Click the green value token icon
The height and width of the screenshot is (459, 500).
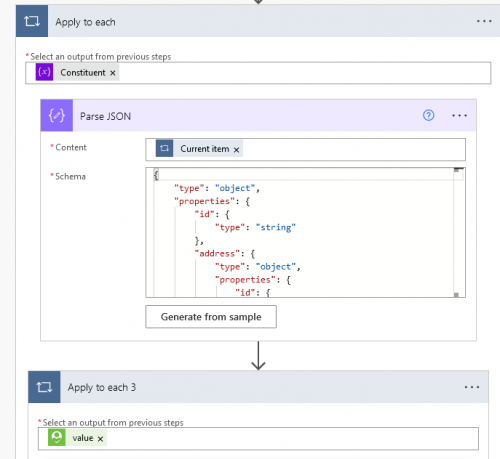coord(57,437)
